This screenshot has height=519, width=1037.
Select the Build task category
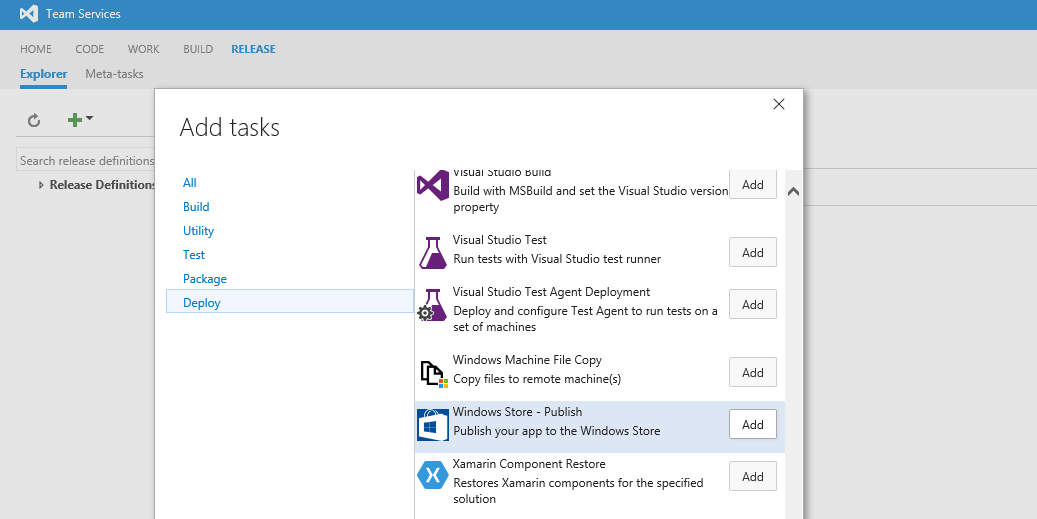tap(196, 207)
